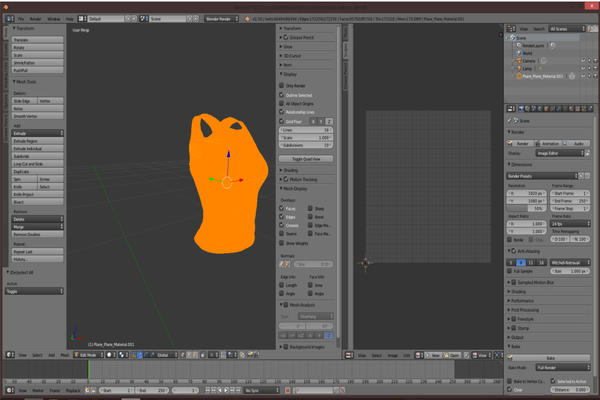Viewport: 600px width, 400px height.
Task: Select the rotate manipulator icon
Action: 146,355
